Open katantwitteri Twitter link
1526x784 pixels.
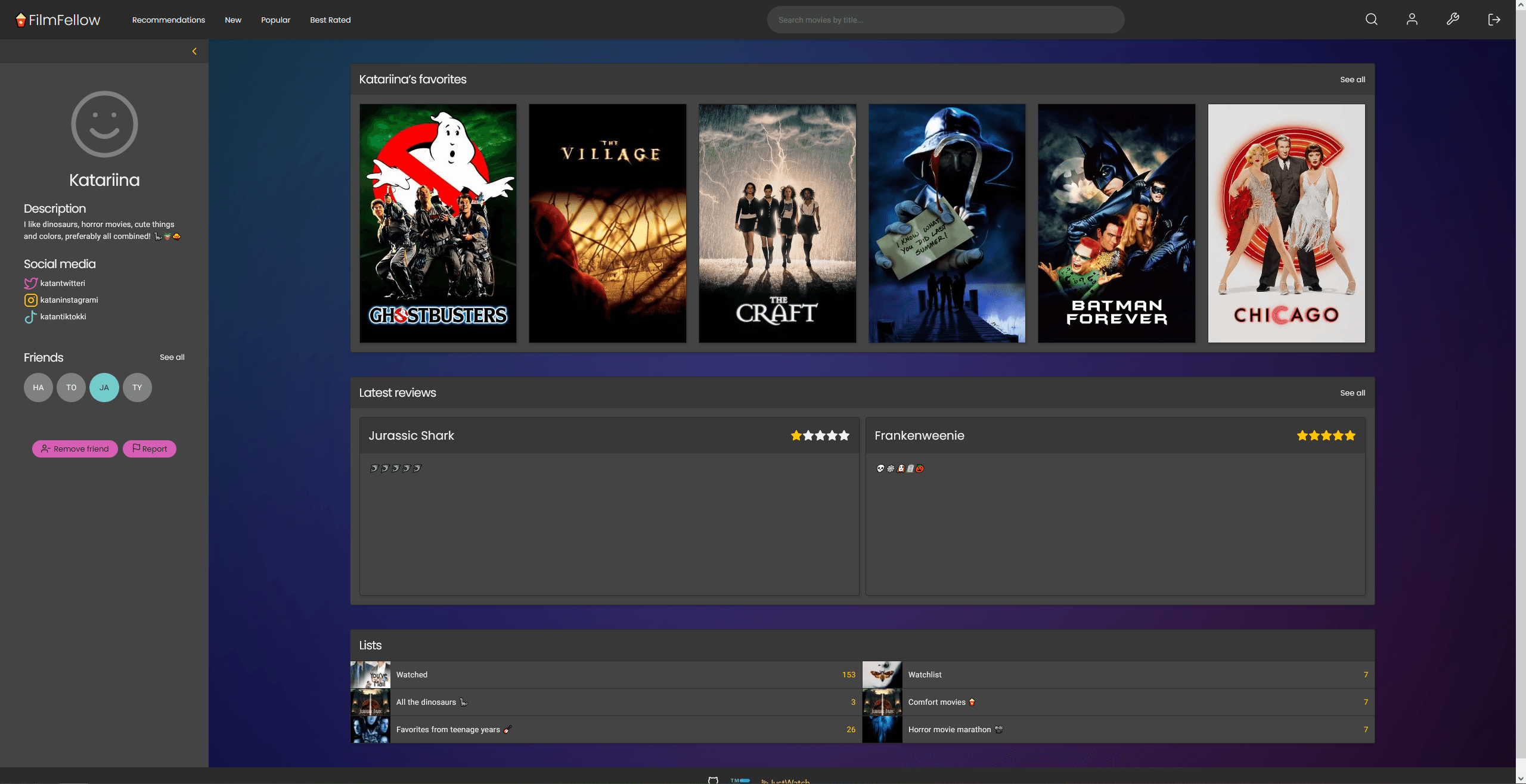(63, 283)
